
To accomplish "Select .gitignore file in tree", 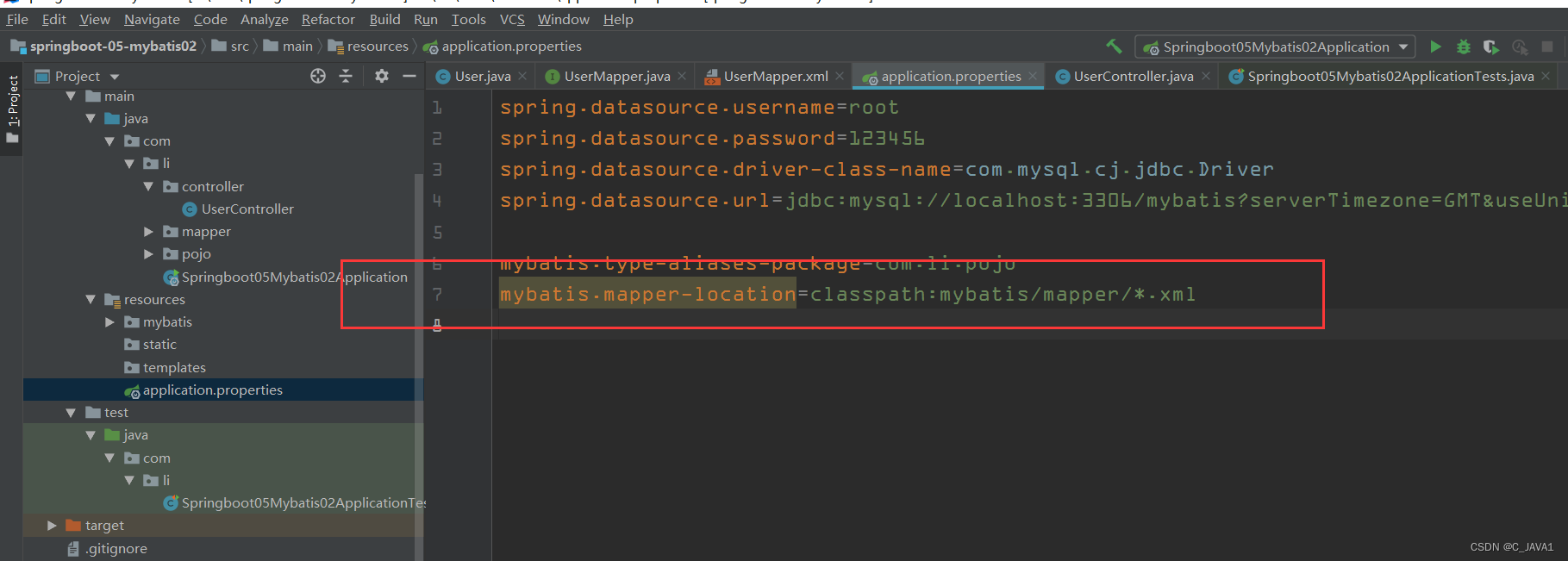I will (108, 549).
